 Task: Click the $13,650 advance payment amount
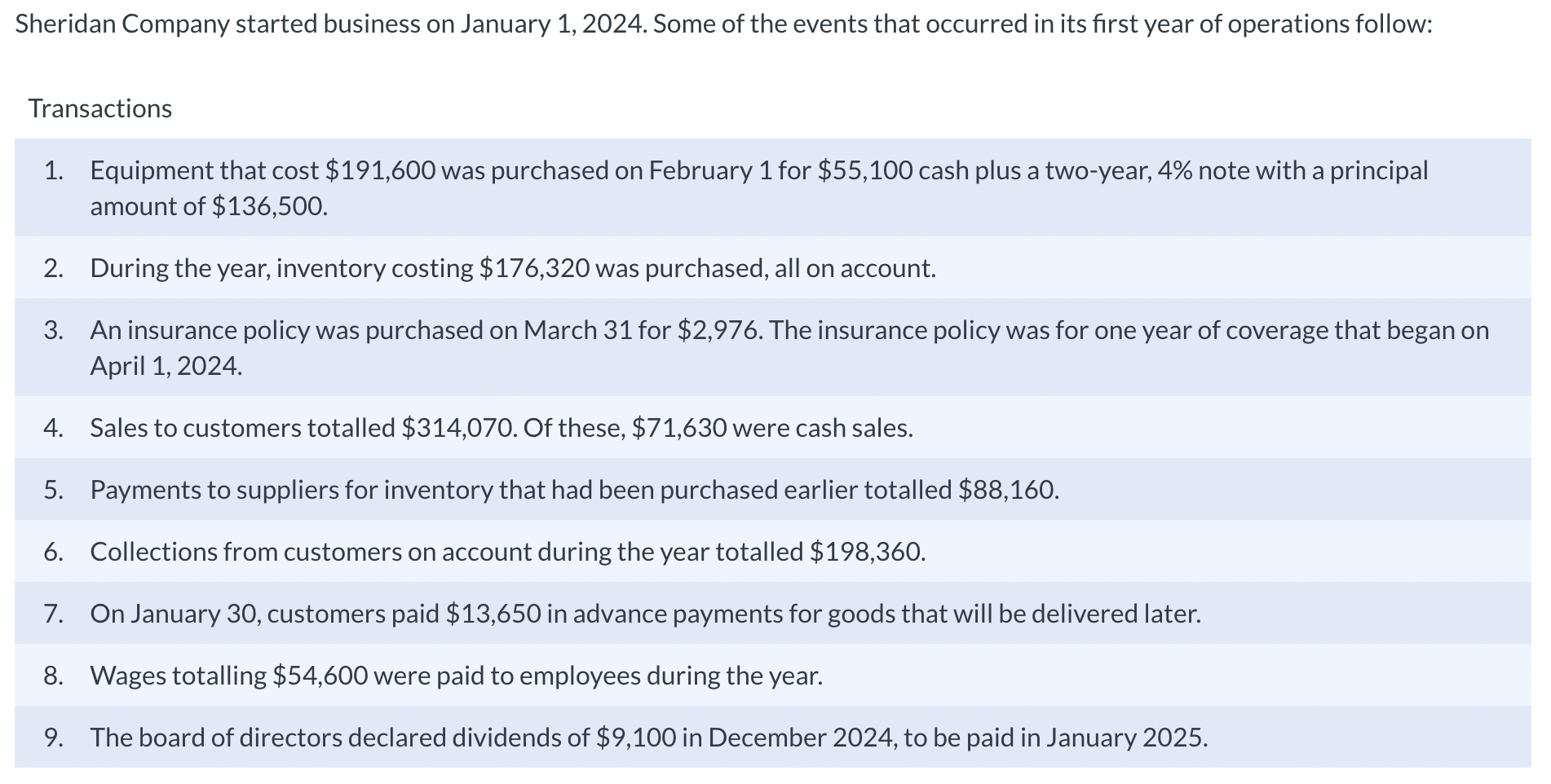click(x=493, y=614)
